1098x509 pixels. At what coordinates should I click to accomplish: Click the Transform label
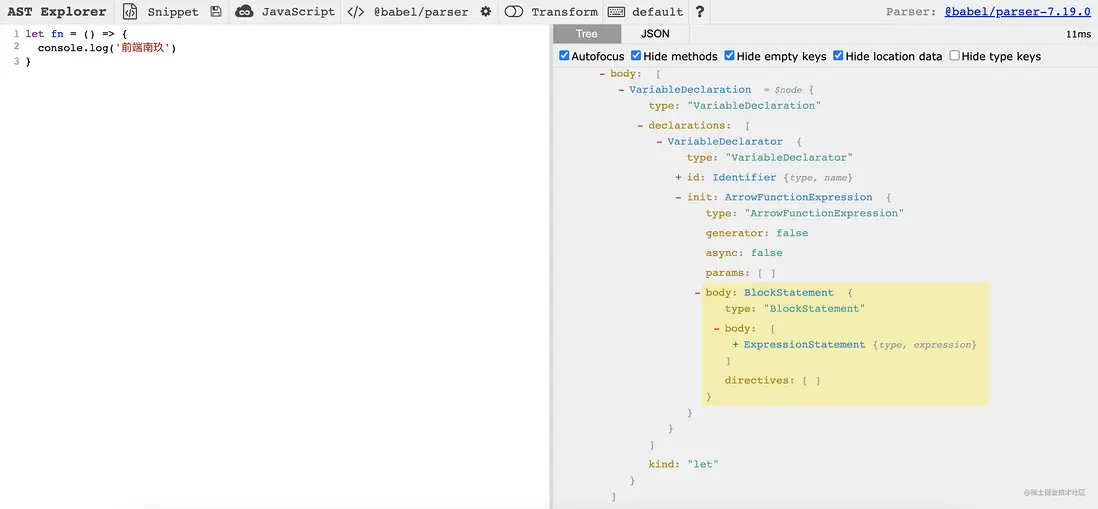564,12
